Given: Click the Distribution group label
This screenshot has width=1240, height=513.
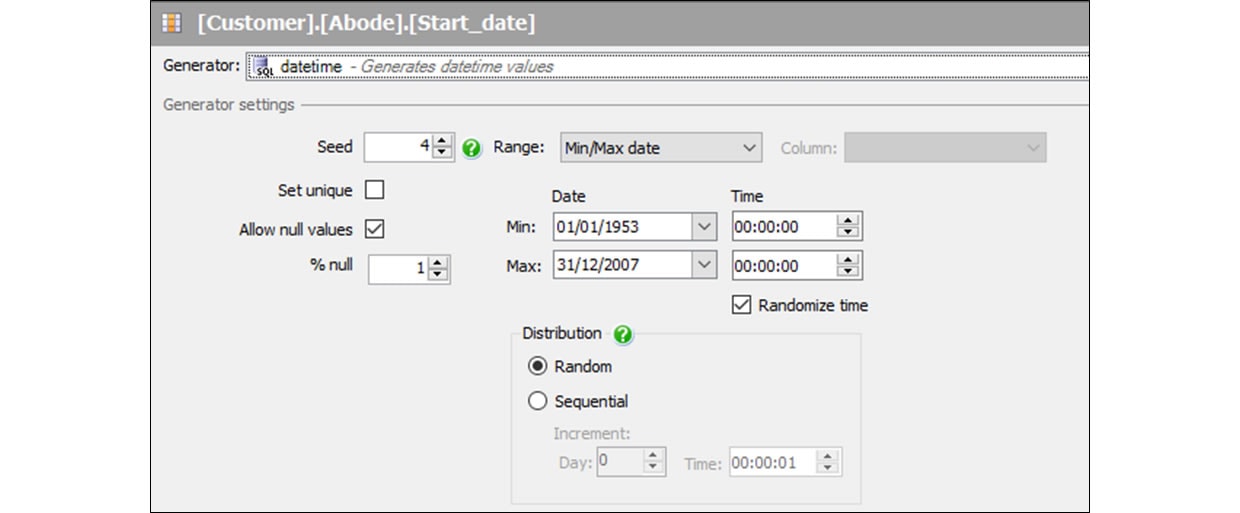Looking at the screenshot, I should click(x=562, y=333).
